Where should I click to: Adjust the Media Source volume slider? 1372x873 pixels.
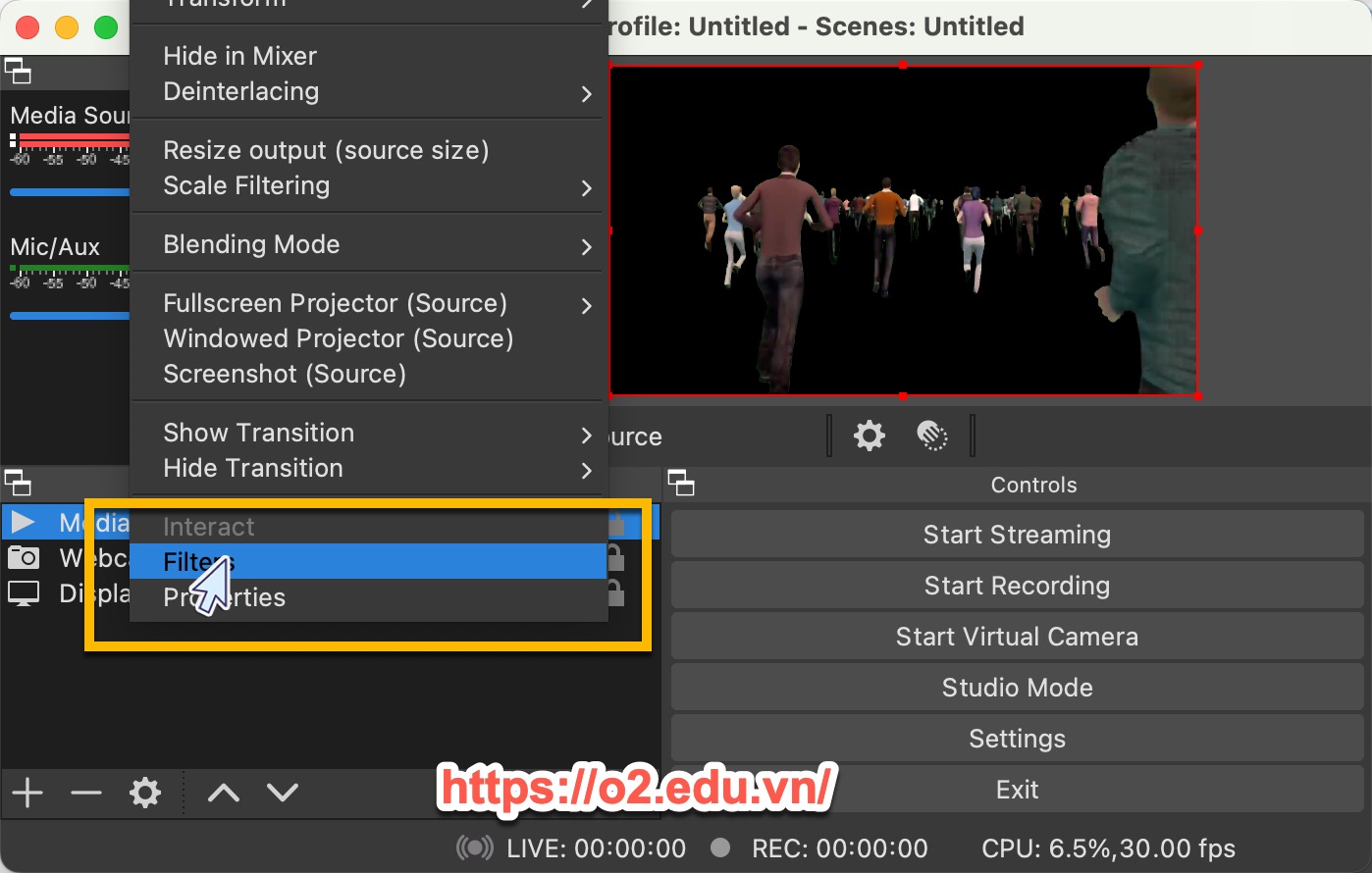click(x=70, y=192)
